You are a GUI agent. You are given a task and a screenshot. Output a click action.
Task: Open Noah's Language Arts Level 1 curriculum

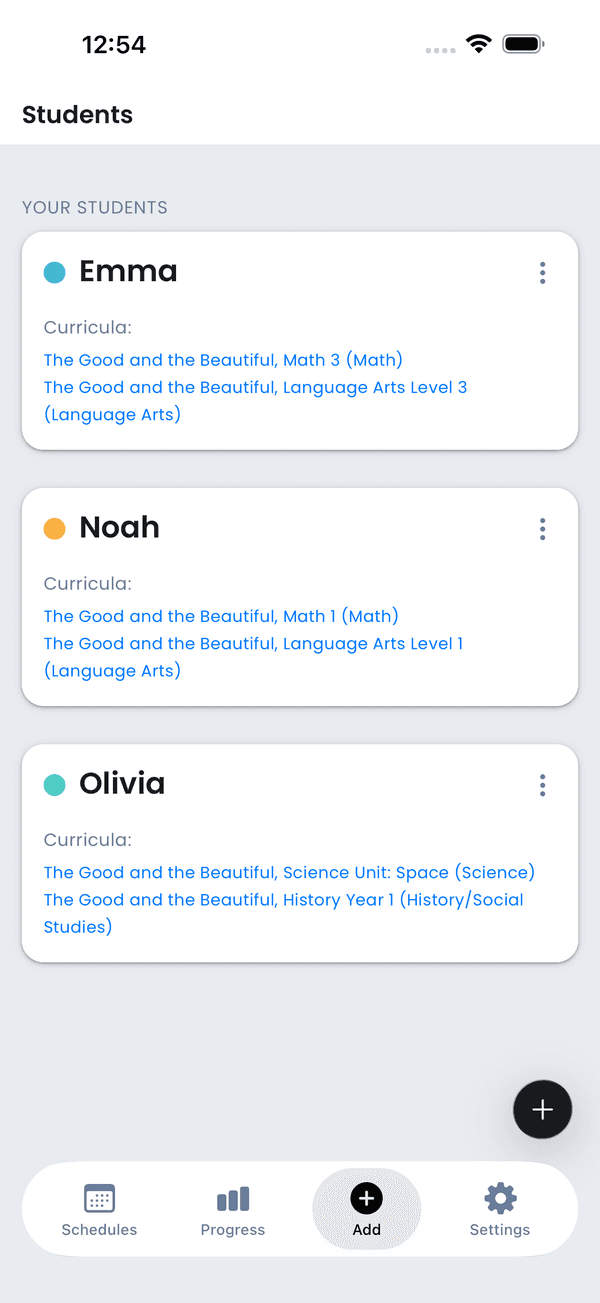click(x=252, y=643)
